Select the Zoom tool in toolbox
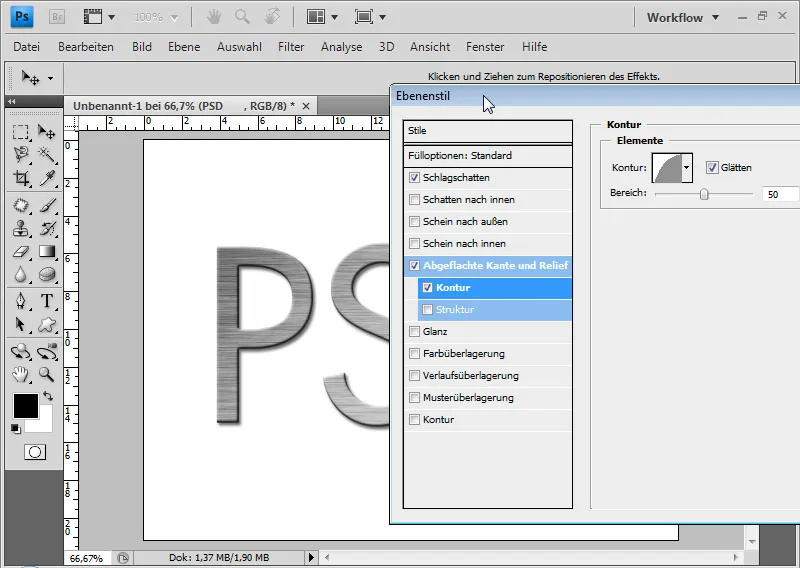 (x=46, y=375)
